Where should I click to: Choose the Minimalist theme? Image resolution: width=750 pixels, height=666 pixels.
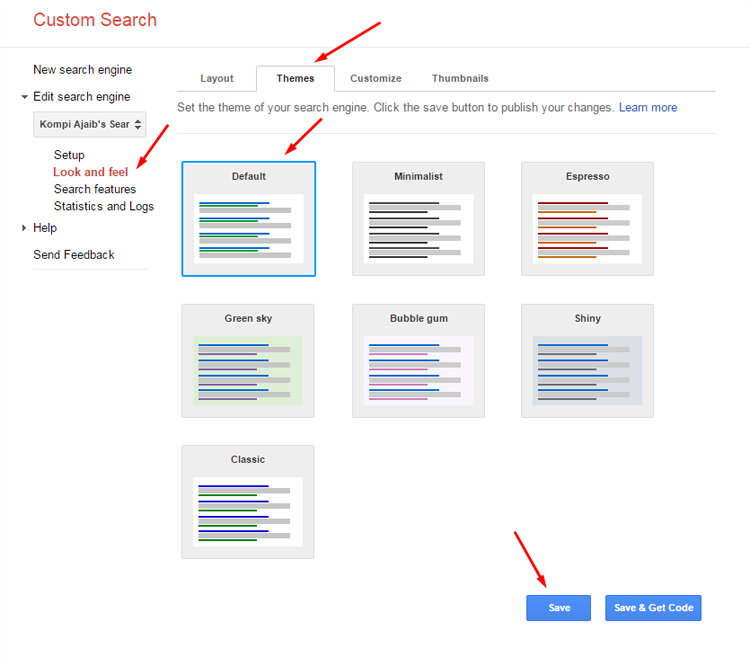419,219
